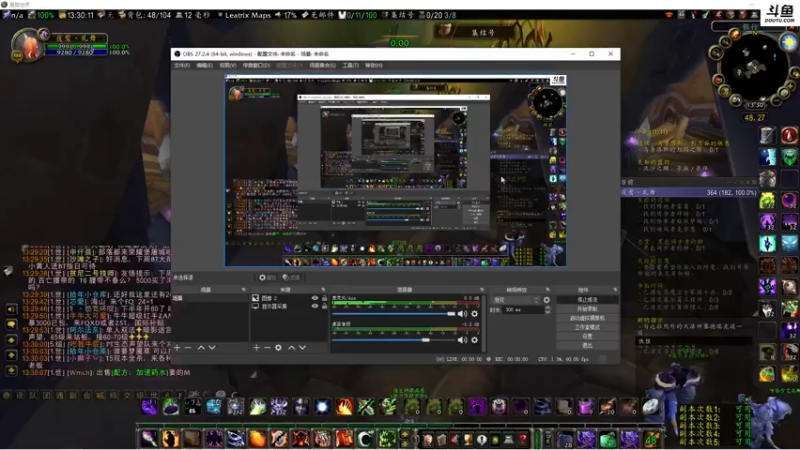The width and height of the screenshot is (800, 450).
Task: Click the 属性 gear button above the panels
Action: click(x=267, y=278)
